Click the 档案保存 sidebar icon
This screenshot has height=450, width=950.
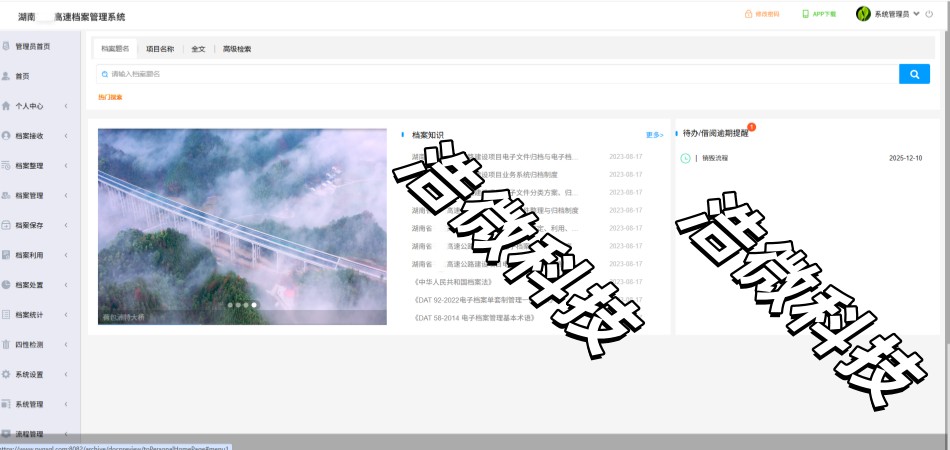pyautogui.click(x=6, y=225)
